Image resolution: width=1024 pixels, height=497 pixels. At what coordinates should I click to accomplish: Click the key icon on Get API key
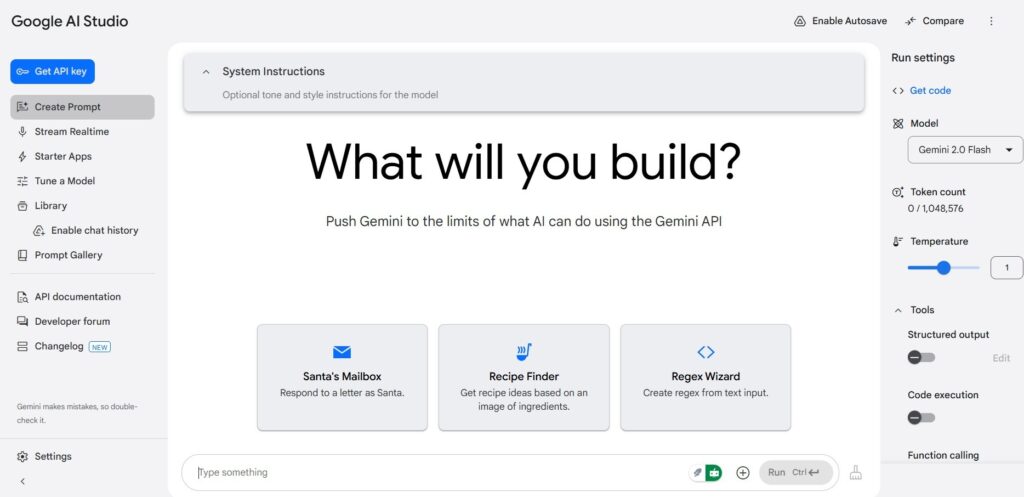tap(22, 72)
